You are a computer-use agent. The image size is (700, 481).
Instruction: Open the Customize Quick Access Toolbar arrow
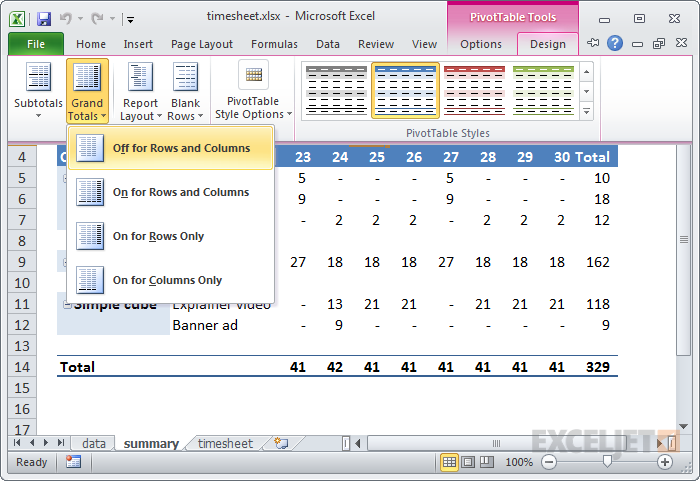click(130, 20)
